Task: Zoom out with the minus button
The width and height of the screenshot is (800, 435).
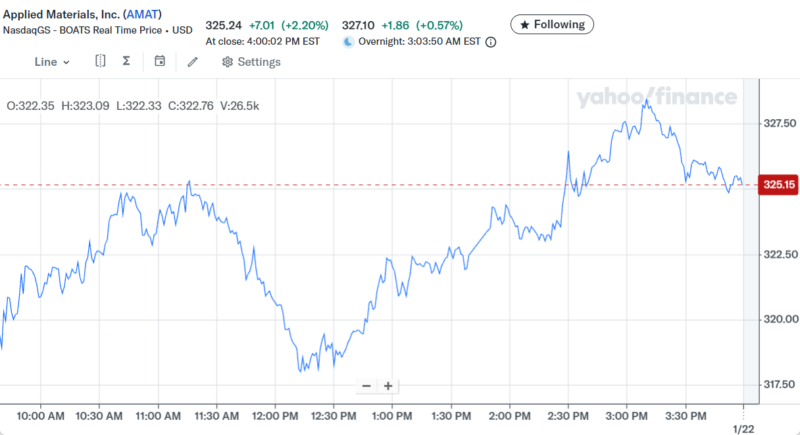Action: (366, 386)
